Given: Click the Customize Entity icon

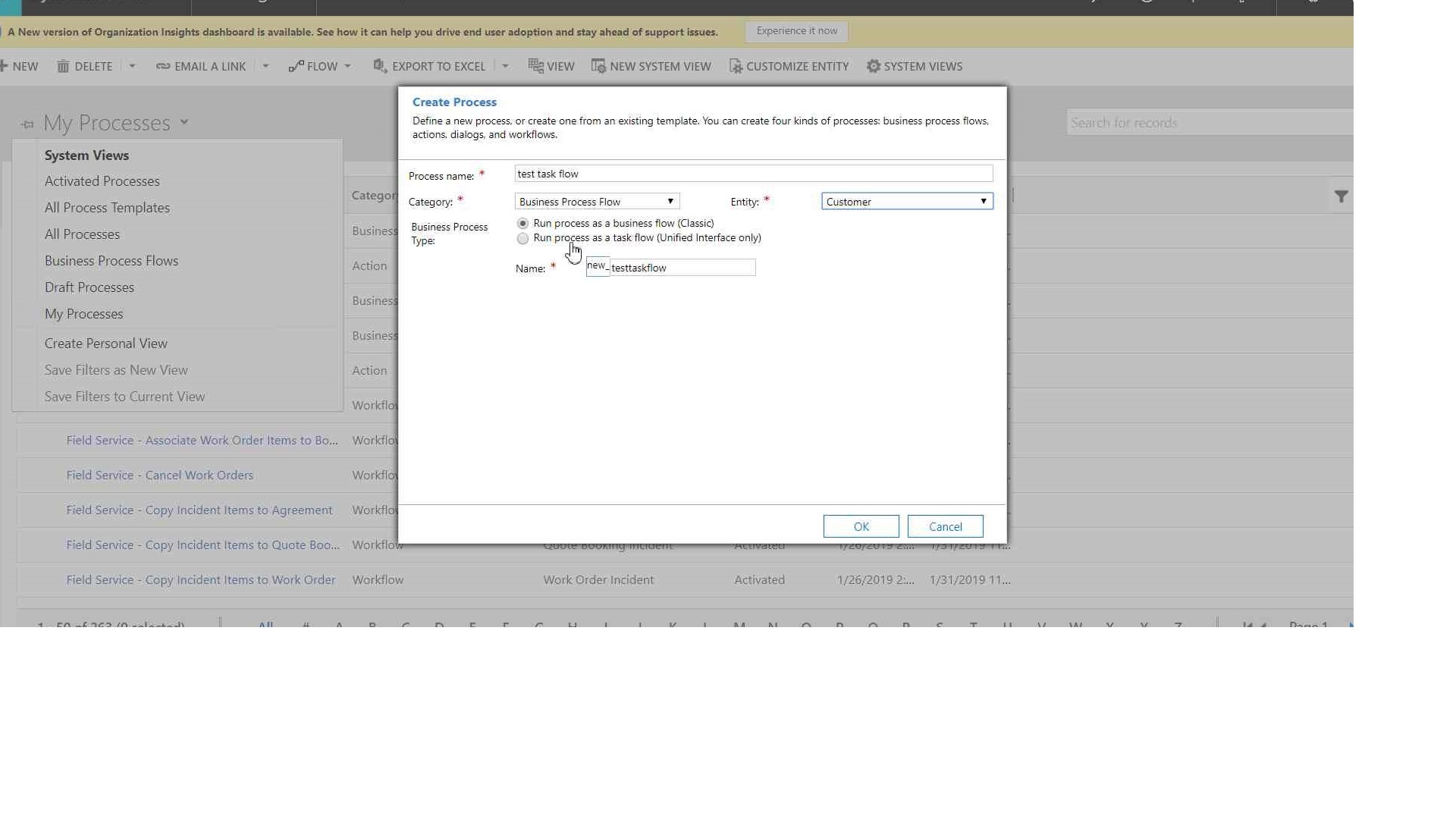Looking at the screenshot, I should click(x=735, y=67).
